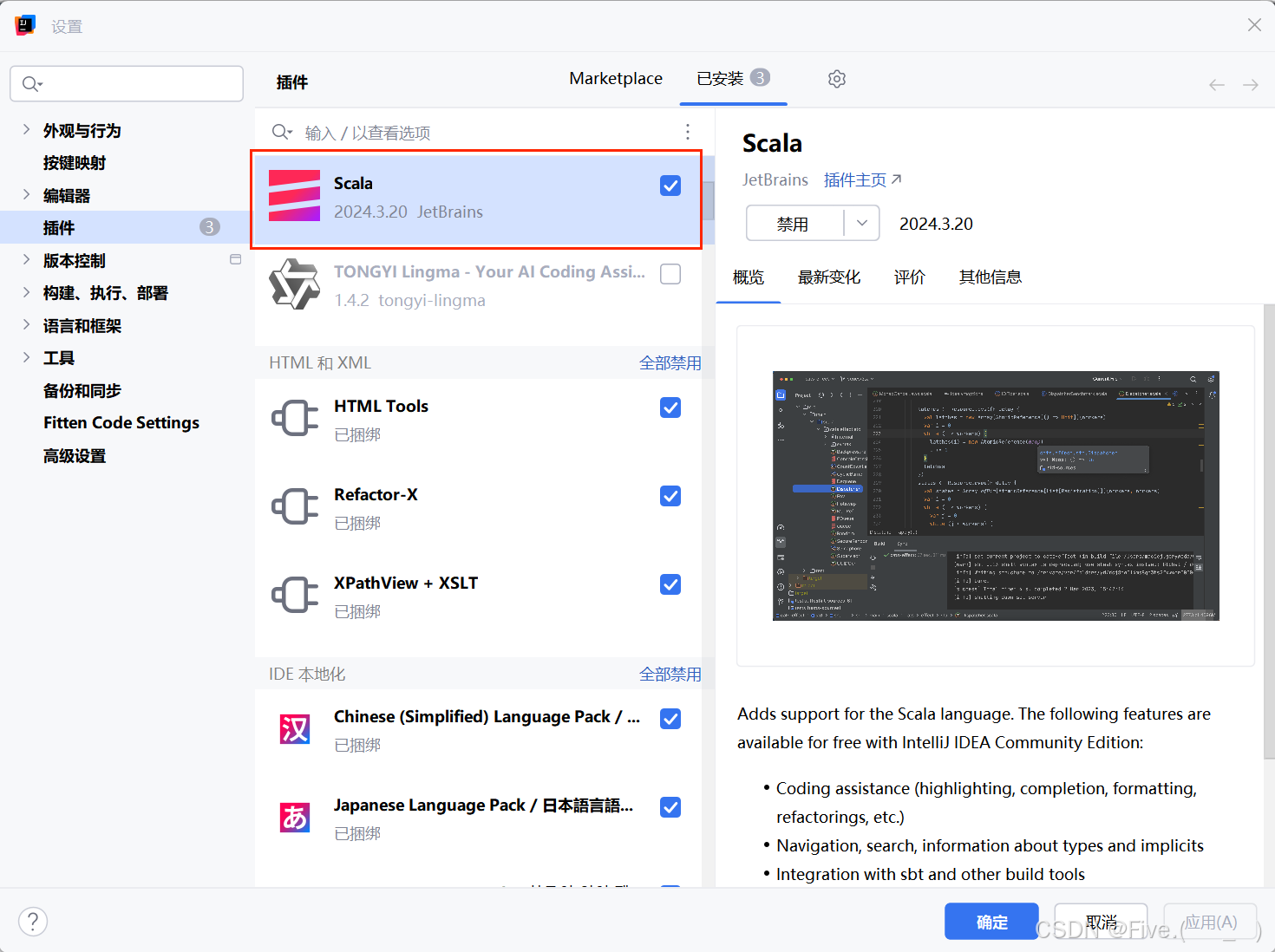Open the 概览 tab
Screen dimensions: 1275x952
(x=749, y=277)
